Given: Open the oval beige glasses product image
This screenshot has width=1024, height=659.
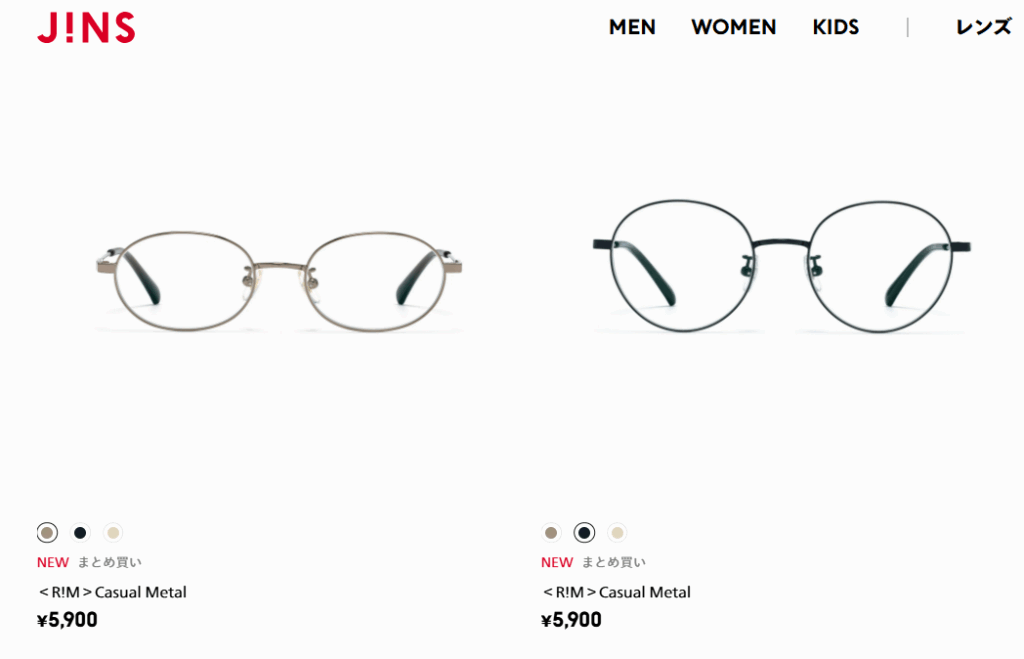Looking at the screenshot, I should click(x=280, y=281).
